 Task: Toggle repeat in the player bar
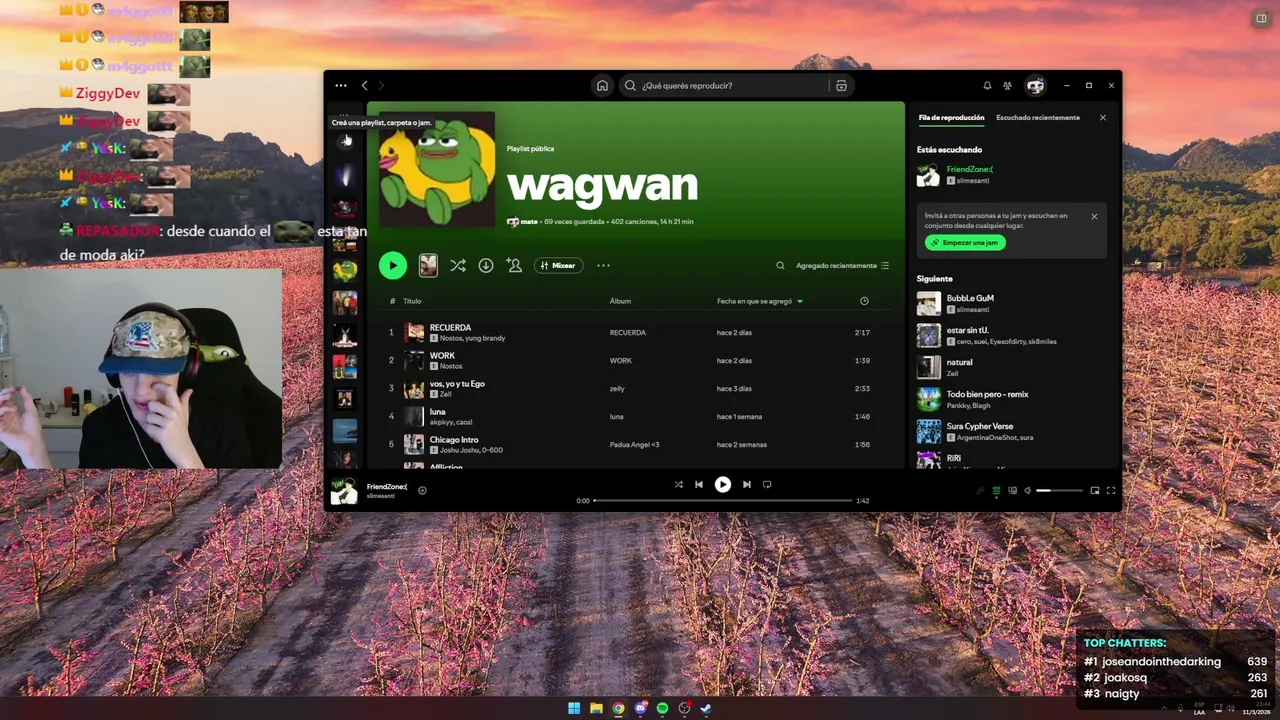[x=767, y=485]
